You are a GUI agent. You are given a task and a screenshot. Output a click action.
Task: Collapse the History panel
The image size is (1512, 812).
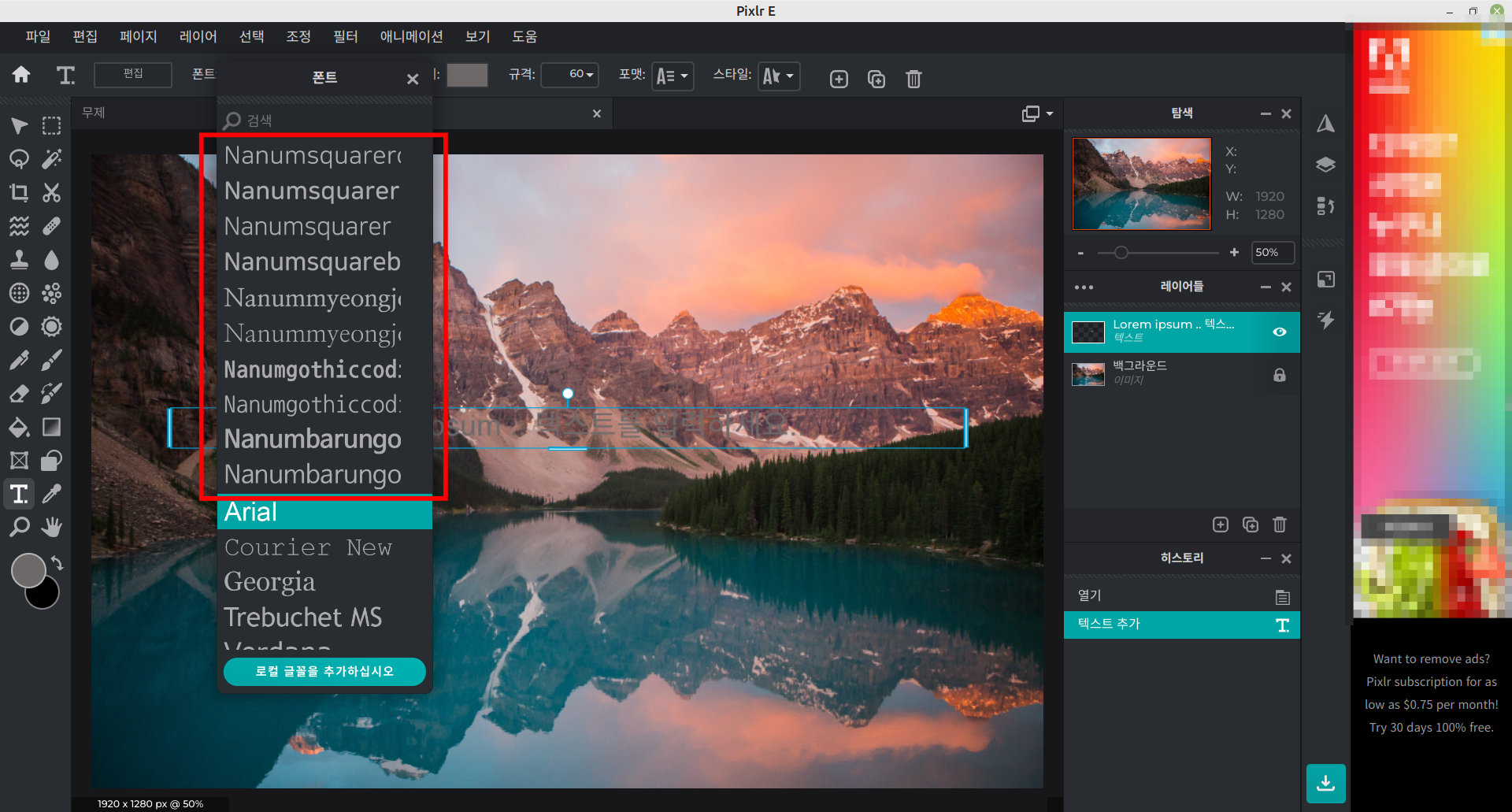pyautogui.click(x=1266, y=558)
